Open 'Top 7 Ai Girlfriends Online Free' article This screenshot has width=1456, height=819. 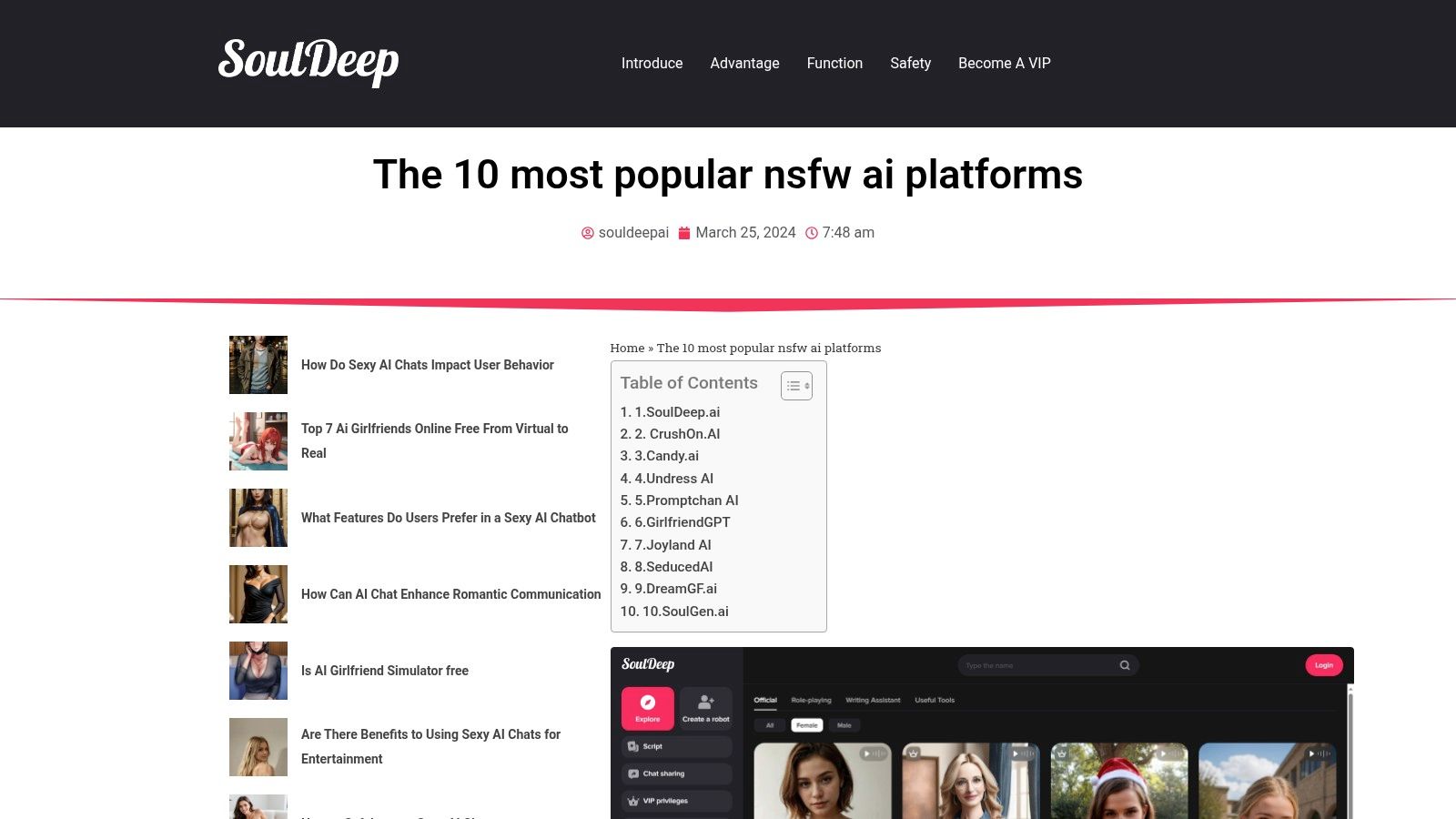click(x=435, y=440)
